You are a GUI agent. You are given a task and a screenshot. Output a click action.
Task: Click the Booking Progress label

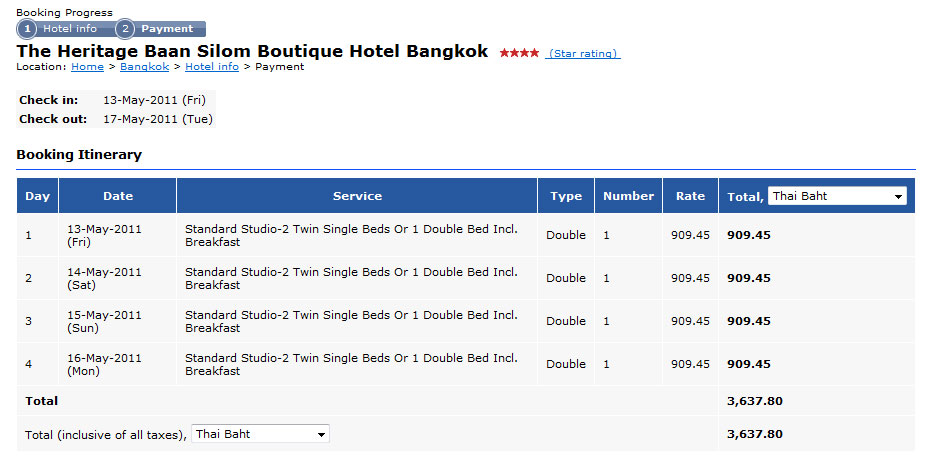(x=64, y=12)
